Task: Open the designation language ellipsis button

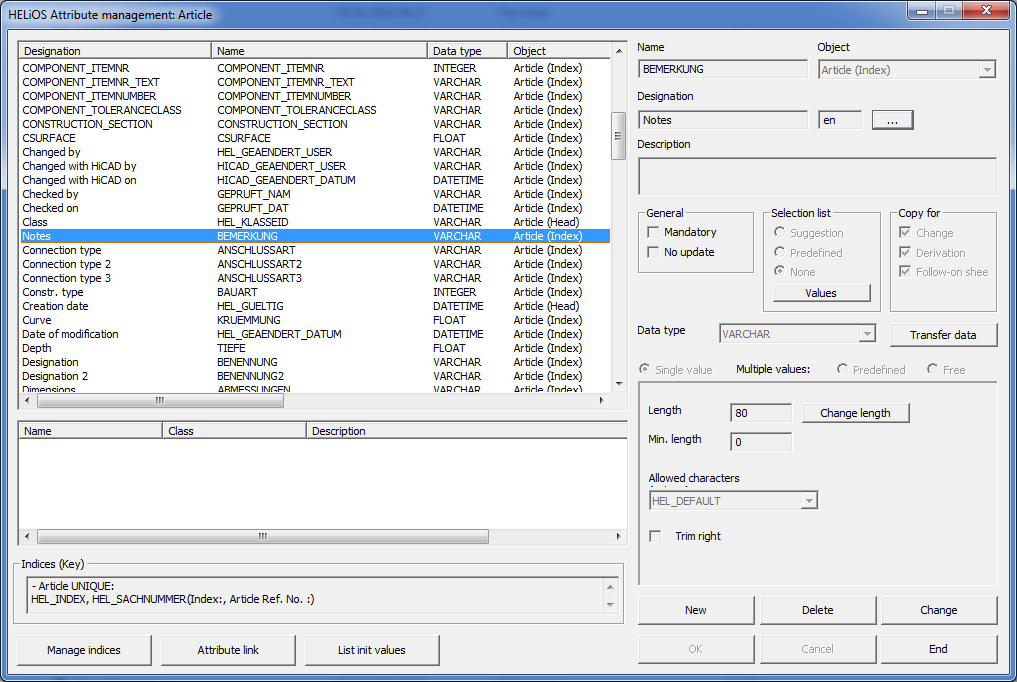Action: point(892,120)
